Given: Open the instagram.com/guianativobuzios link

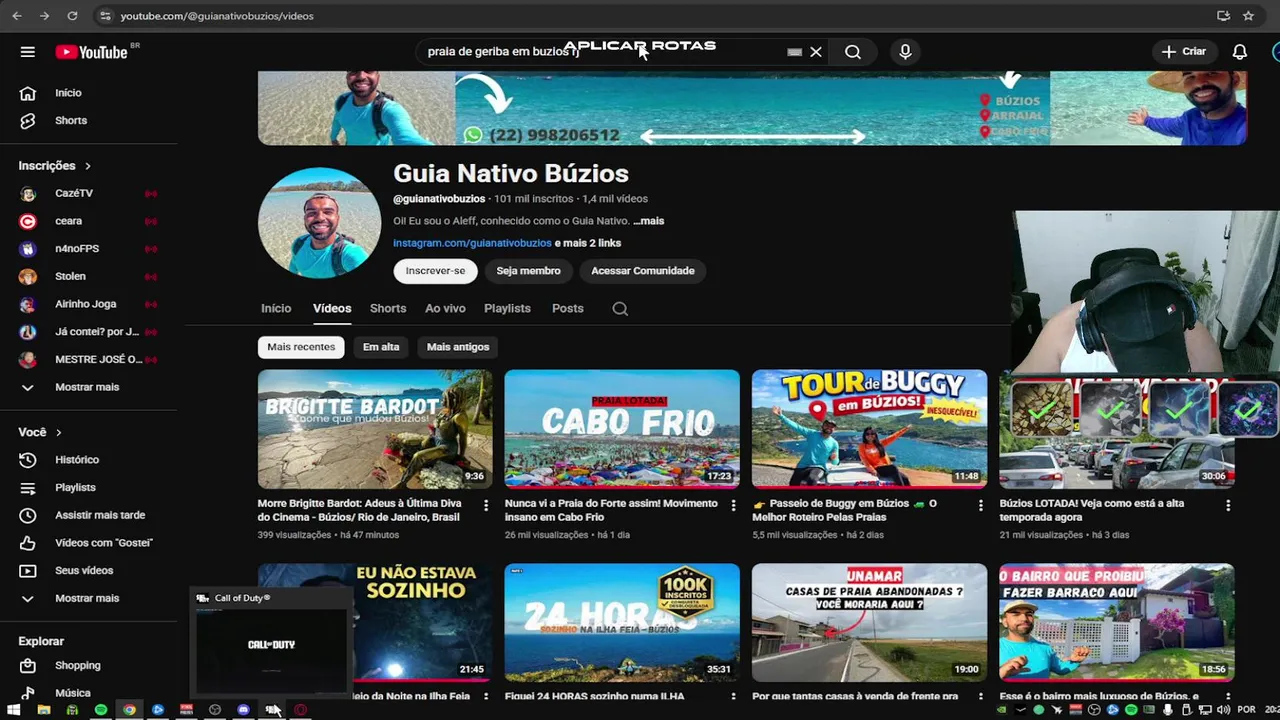Looking at the screenshot, I should tap(472, 243).
